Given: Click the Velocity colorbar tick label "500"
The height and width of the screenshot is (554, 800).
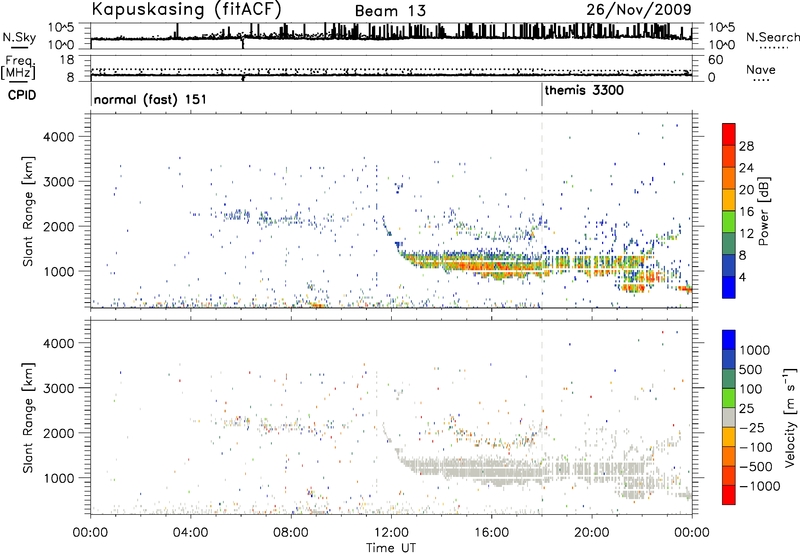Looking at the screenshot, I should tap(751, 369).
